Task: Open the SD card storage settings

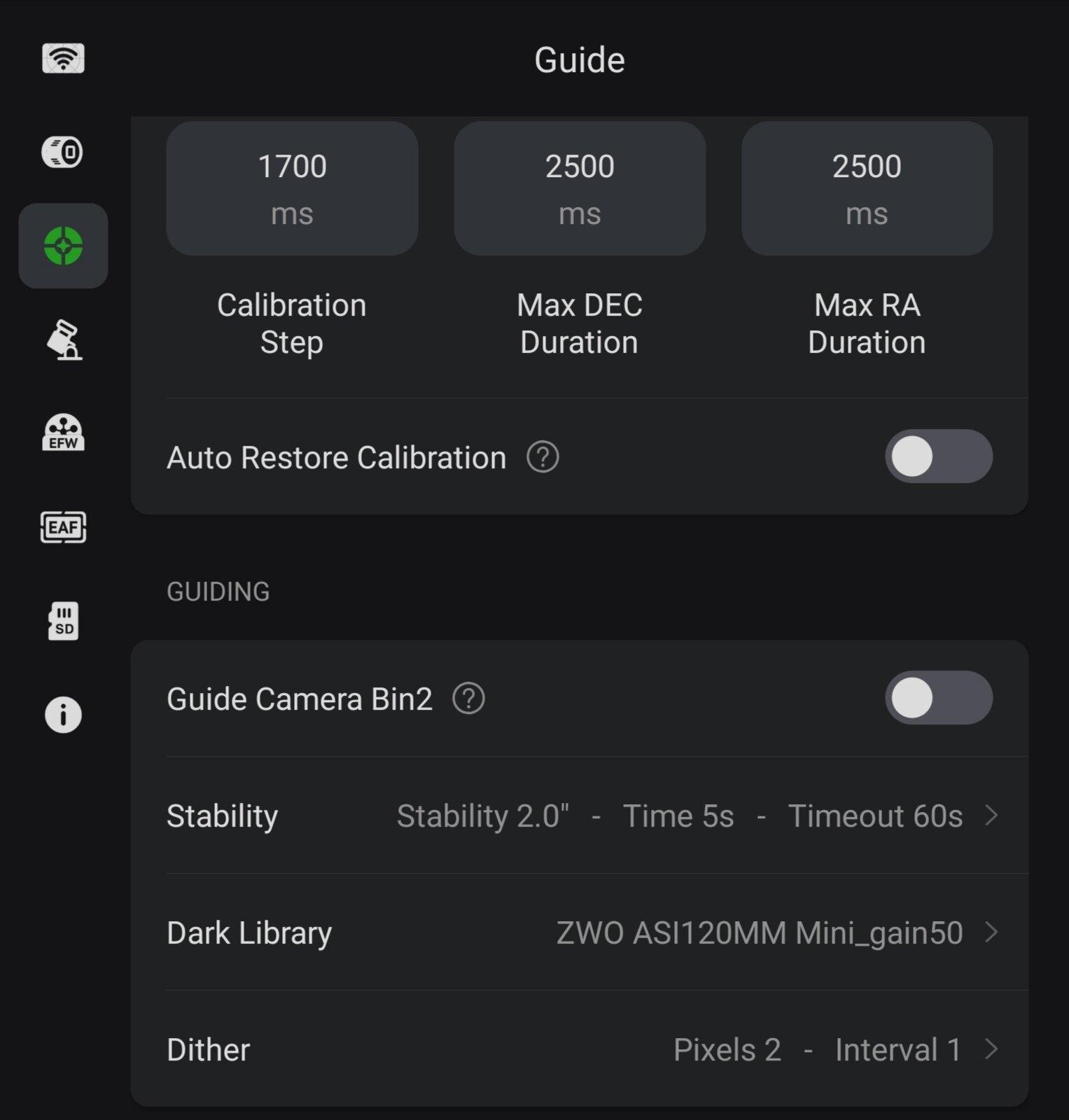Action: tap(63, 621)
